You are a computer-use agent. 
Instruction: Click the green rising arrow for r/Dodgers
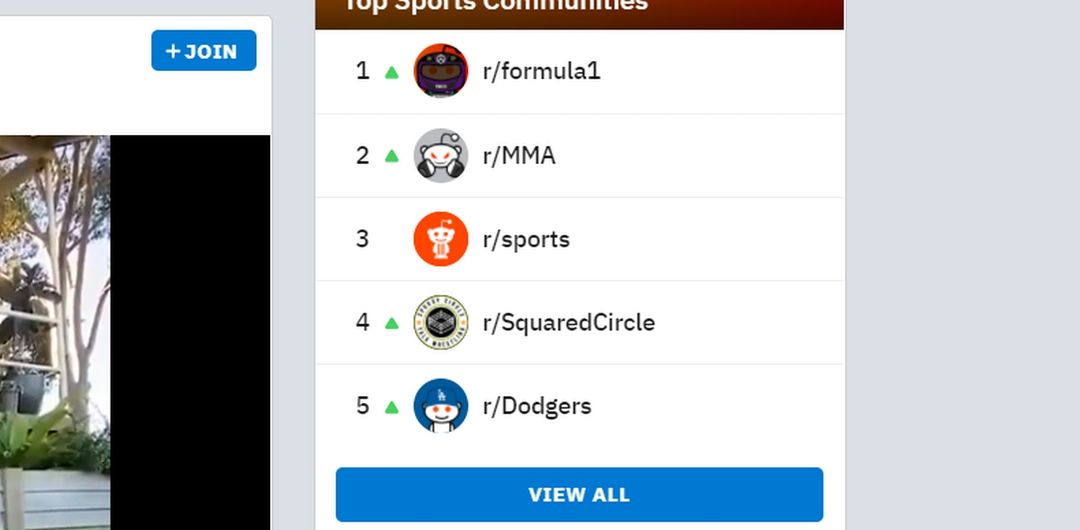(x=392, y=407)
